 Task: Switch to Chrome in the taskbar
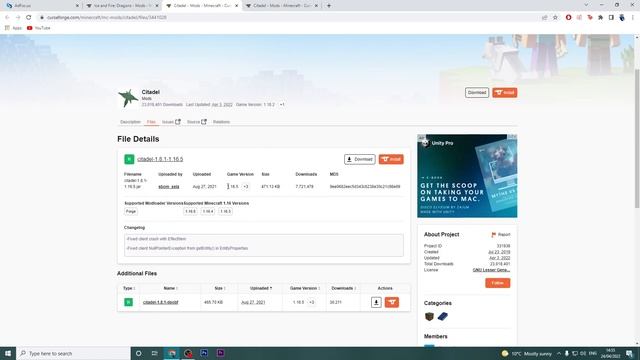click(x=172, y=353)
